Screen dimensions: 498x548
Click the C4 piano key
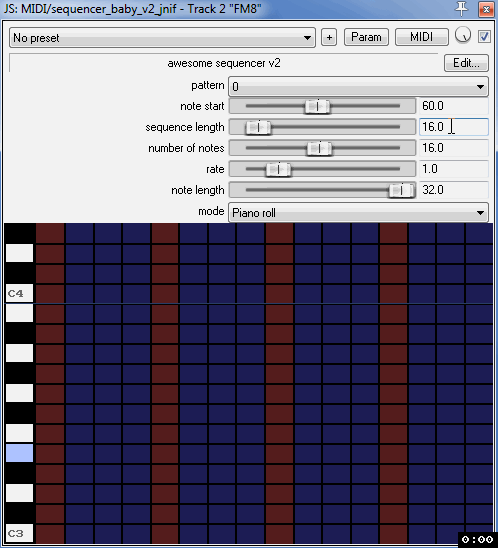(20, 293)
